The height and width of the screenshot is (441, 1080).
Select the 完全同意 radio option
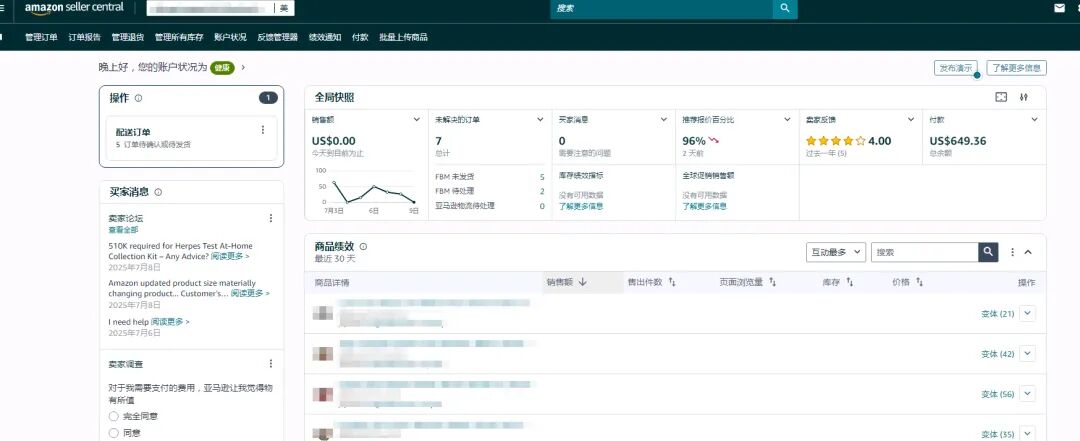[114, 416]
